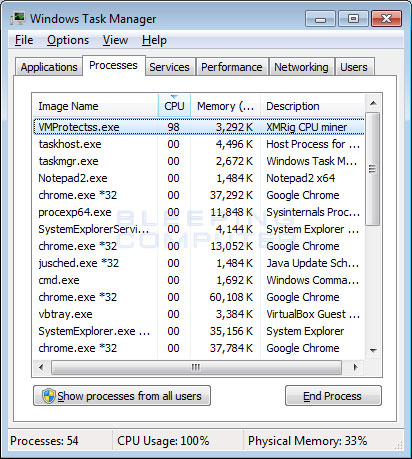Sort by CPU column header
The width and height of the screenshot is (412, 459).
174,106
